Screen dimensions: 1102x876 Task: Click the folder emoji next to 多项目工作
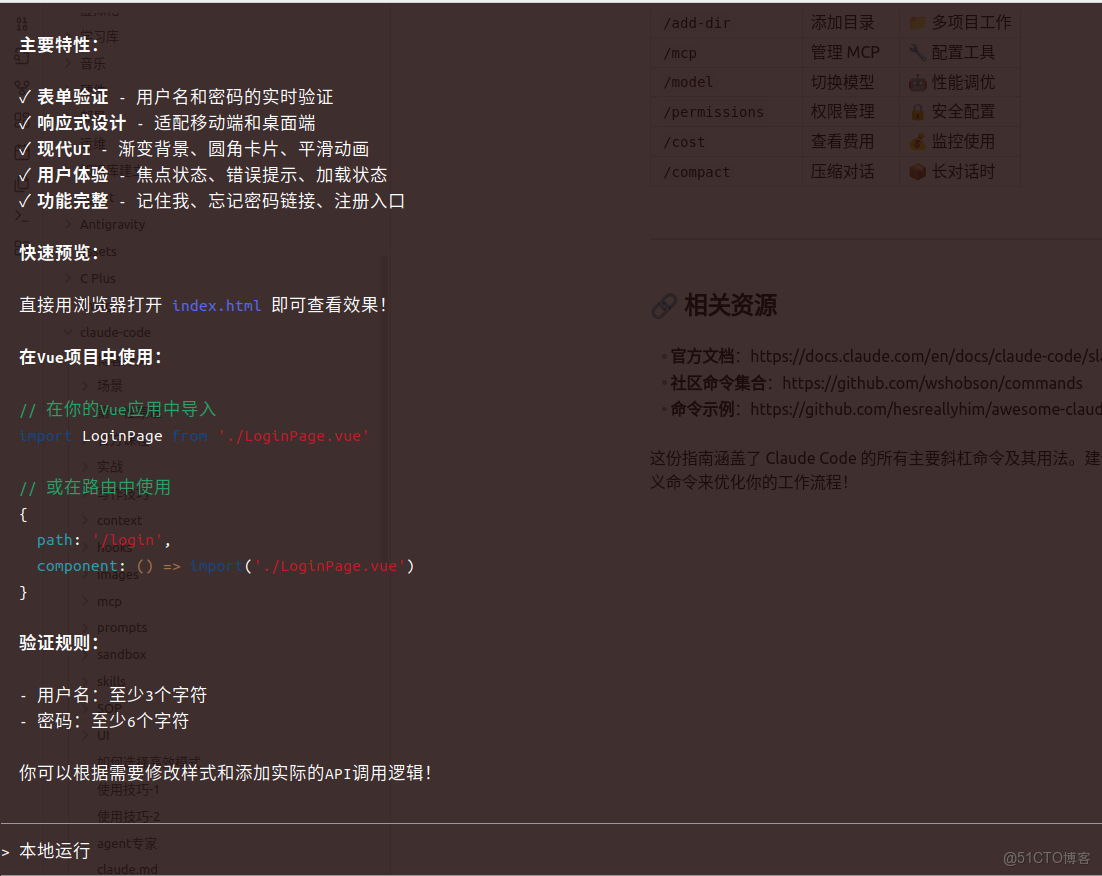point(916,23)
